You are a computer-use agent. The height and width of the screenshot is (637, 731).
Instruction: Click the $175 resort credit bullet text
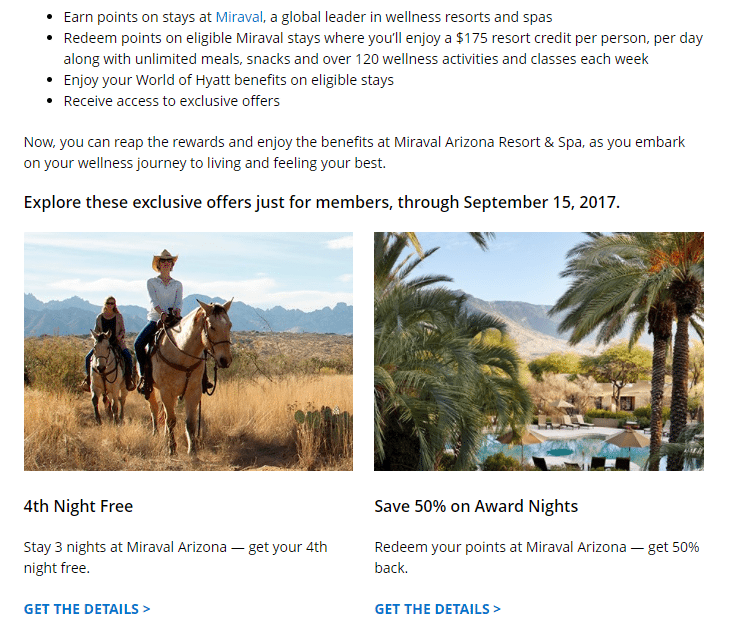click(x=383, y=48)
